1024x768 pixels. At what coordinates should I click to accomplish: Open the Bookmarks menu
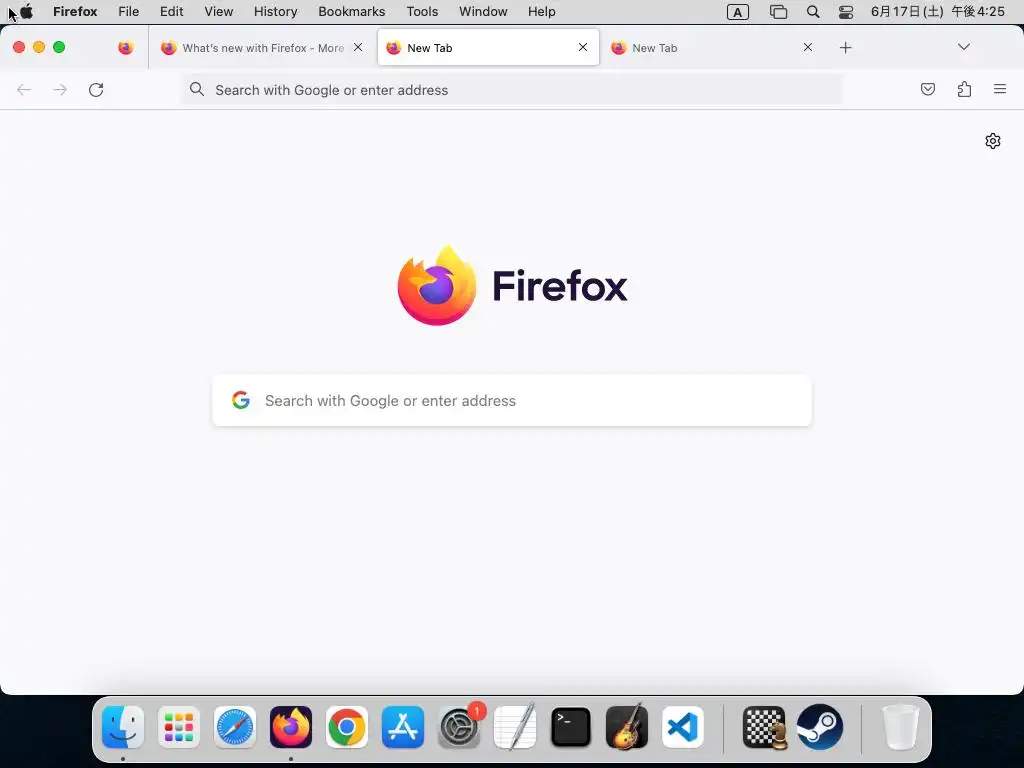click(351, 12)
